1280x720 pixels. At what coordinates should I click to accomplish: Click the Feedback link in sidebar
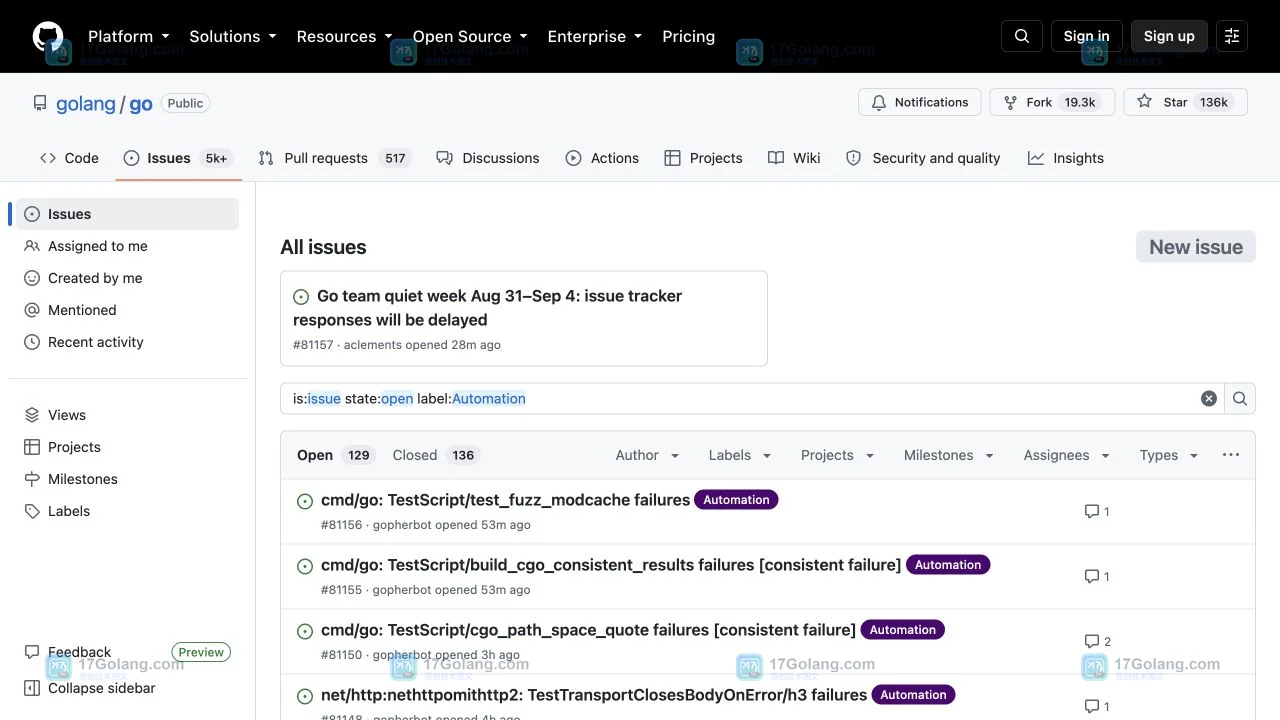(79, 652)
